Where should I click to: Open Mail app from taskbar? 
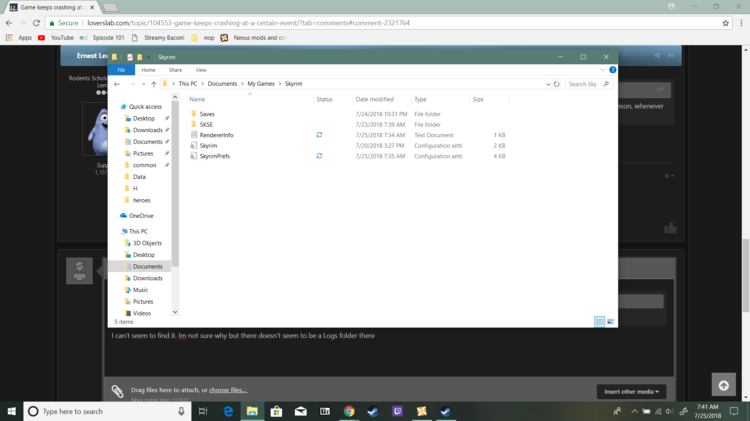pyautogui.click(x=300, y=411)
